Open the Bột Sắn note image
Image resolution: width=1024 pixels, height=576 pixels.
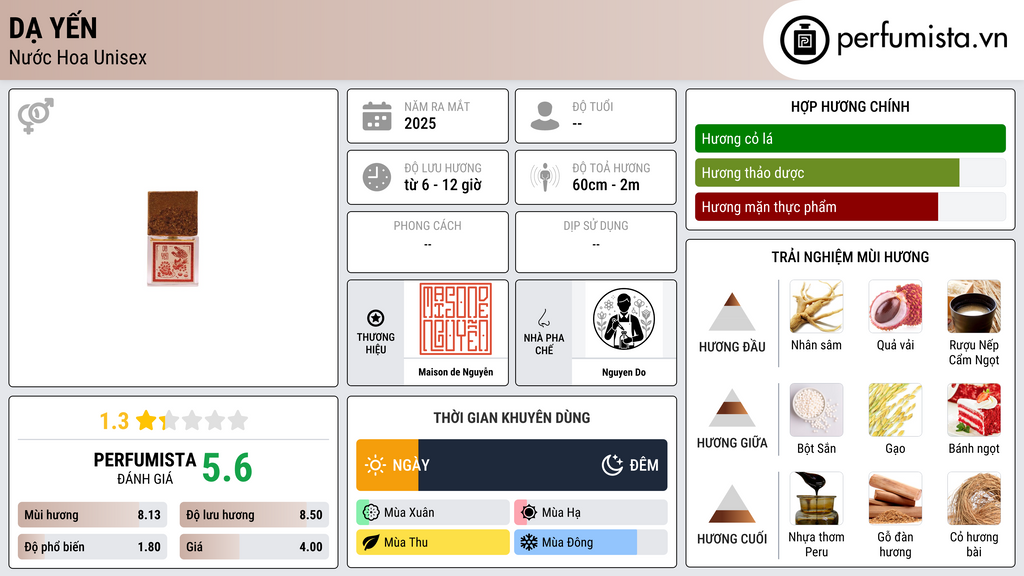pyautogui.click(x=816, y=410)
